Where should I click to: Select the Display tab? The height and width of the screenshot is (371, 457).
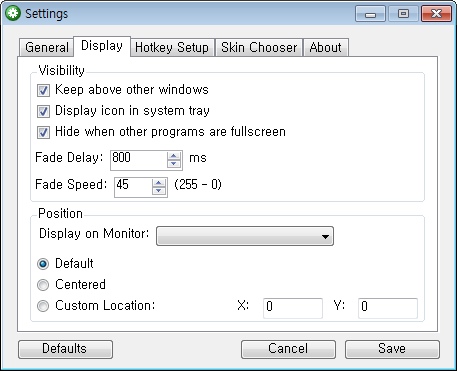[x=102, y=46]
